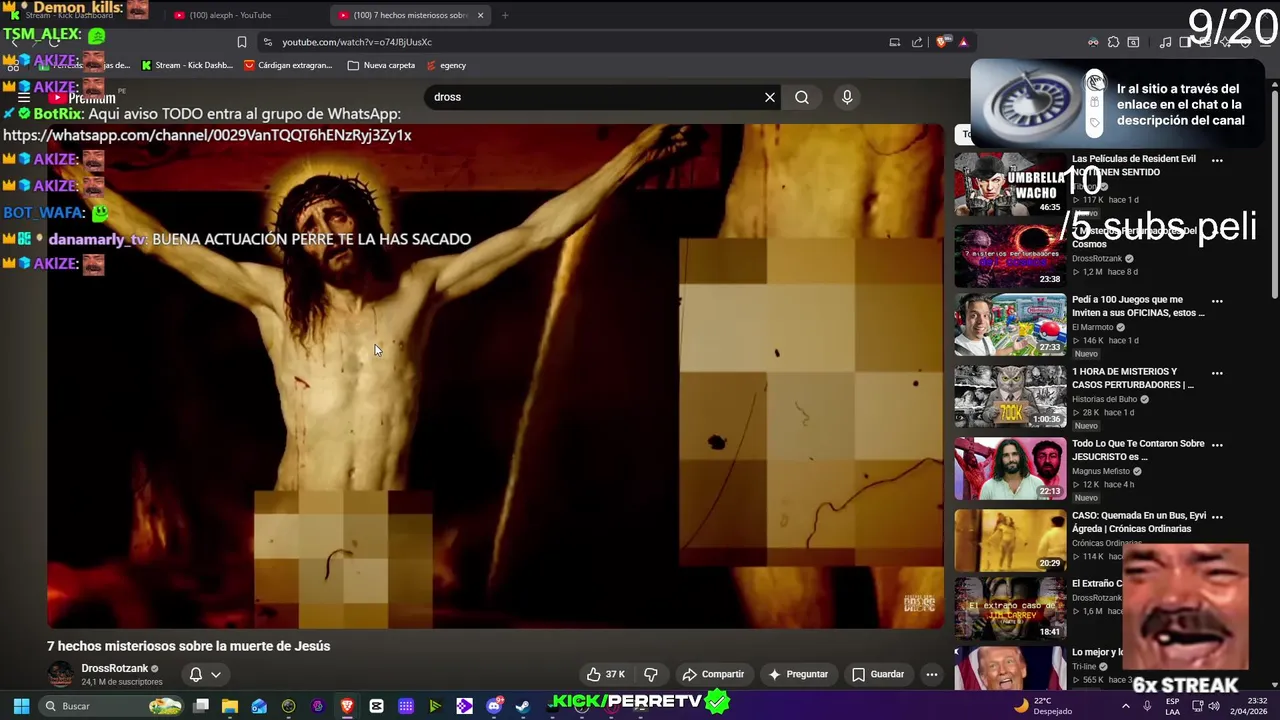
Task: Click the Magnus Mefisto channel name
Action: click(x=1100, y=471)
